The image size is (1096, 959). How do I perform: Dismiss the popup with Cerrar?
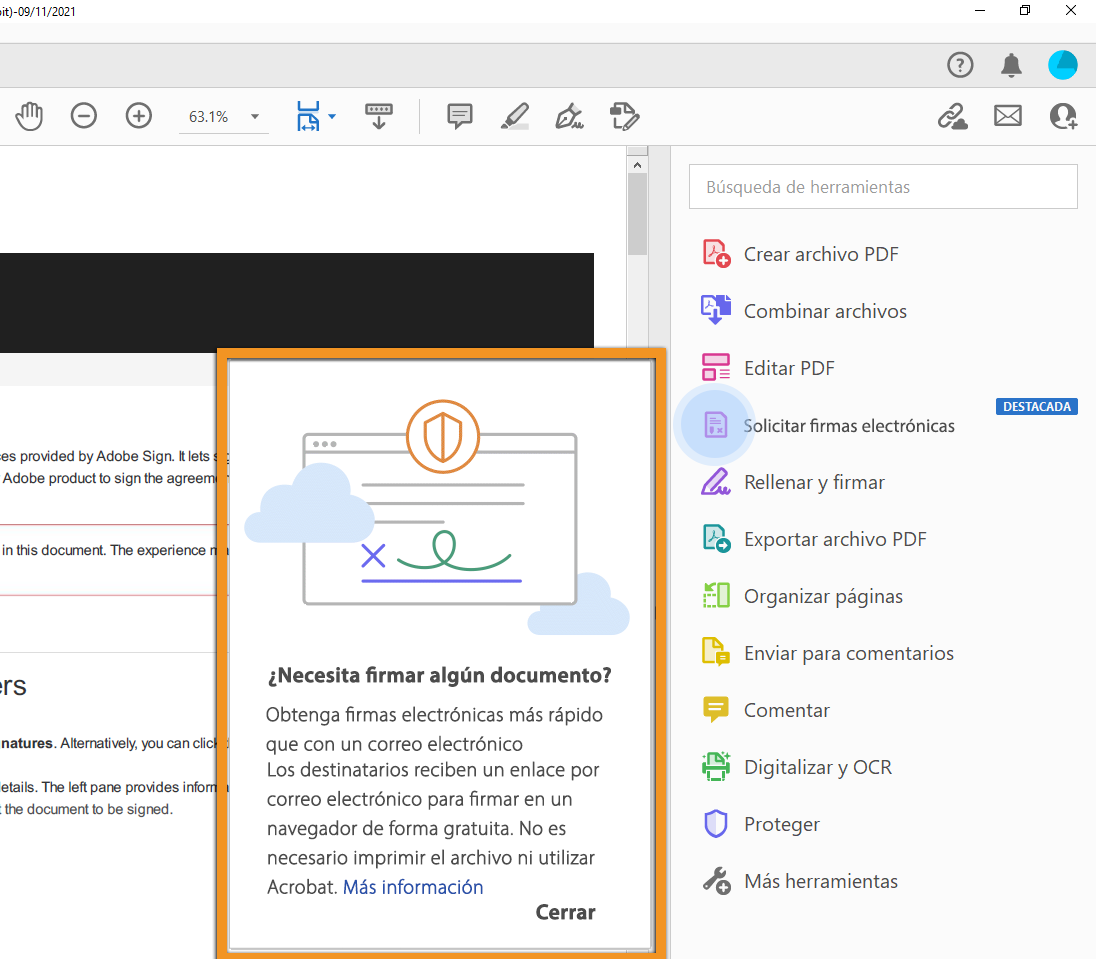click(x=565, y=912)
